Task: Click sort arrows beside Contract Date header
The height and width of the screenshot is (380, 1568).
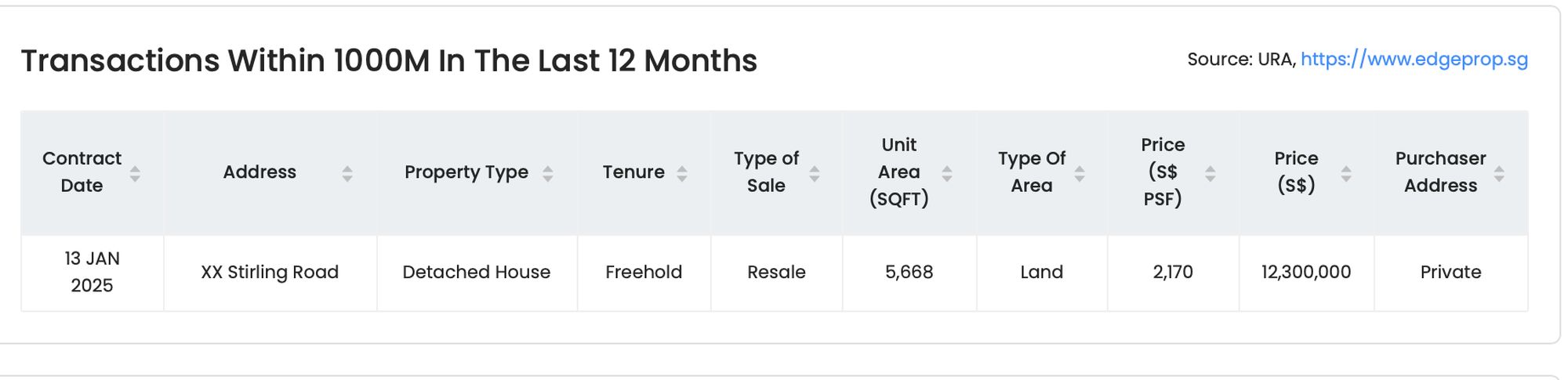Action: click(x=135, y=173)
